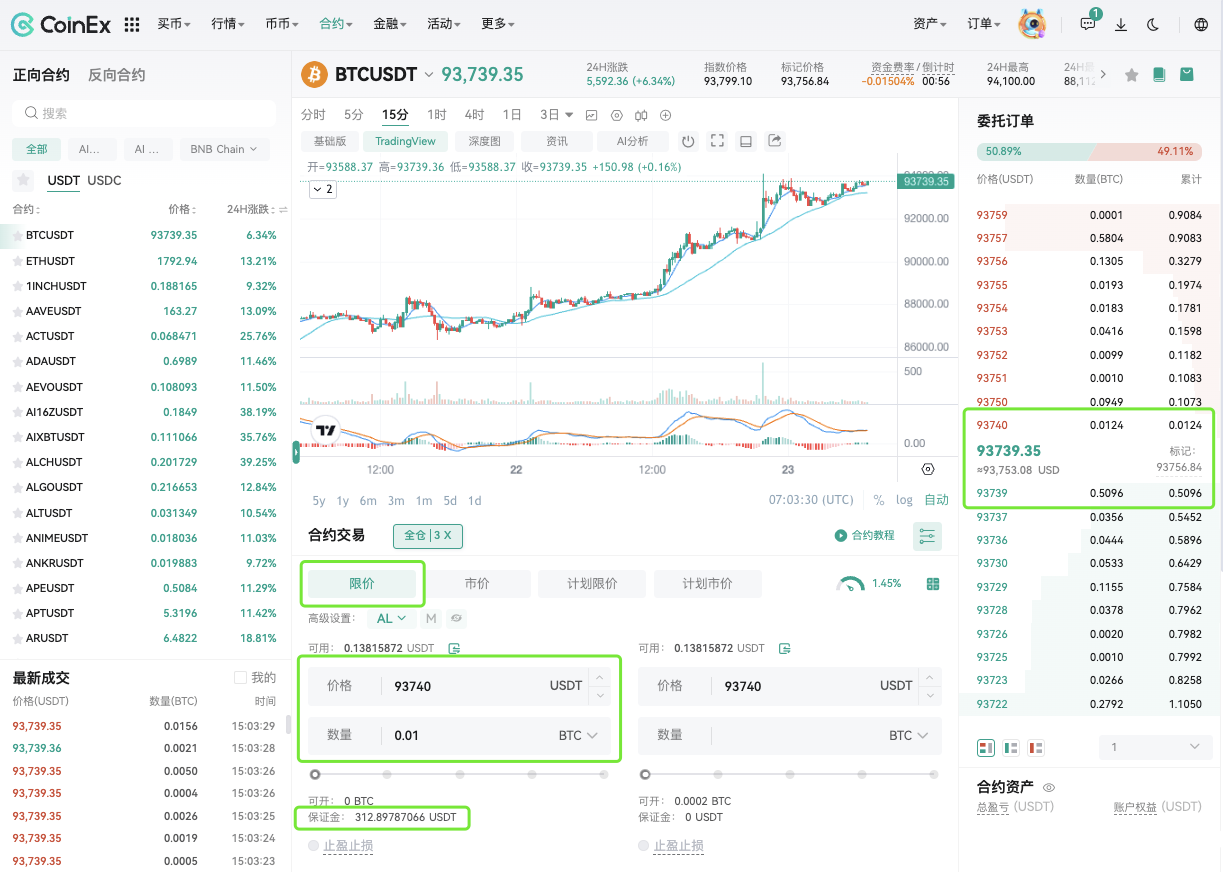The height and width of the screenshot is (872, 1223).
Task: Open the green grid layout icon
Action: coord(933,584)
